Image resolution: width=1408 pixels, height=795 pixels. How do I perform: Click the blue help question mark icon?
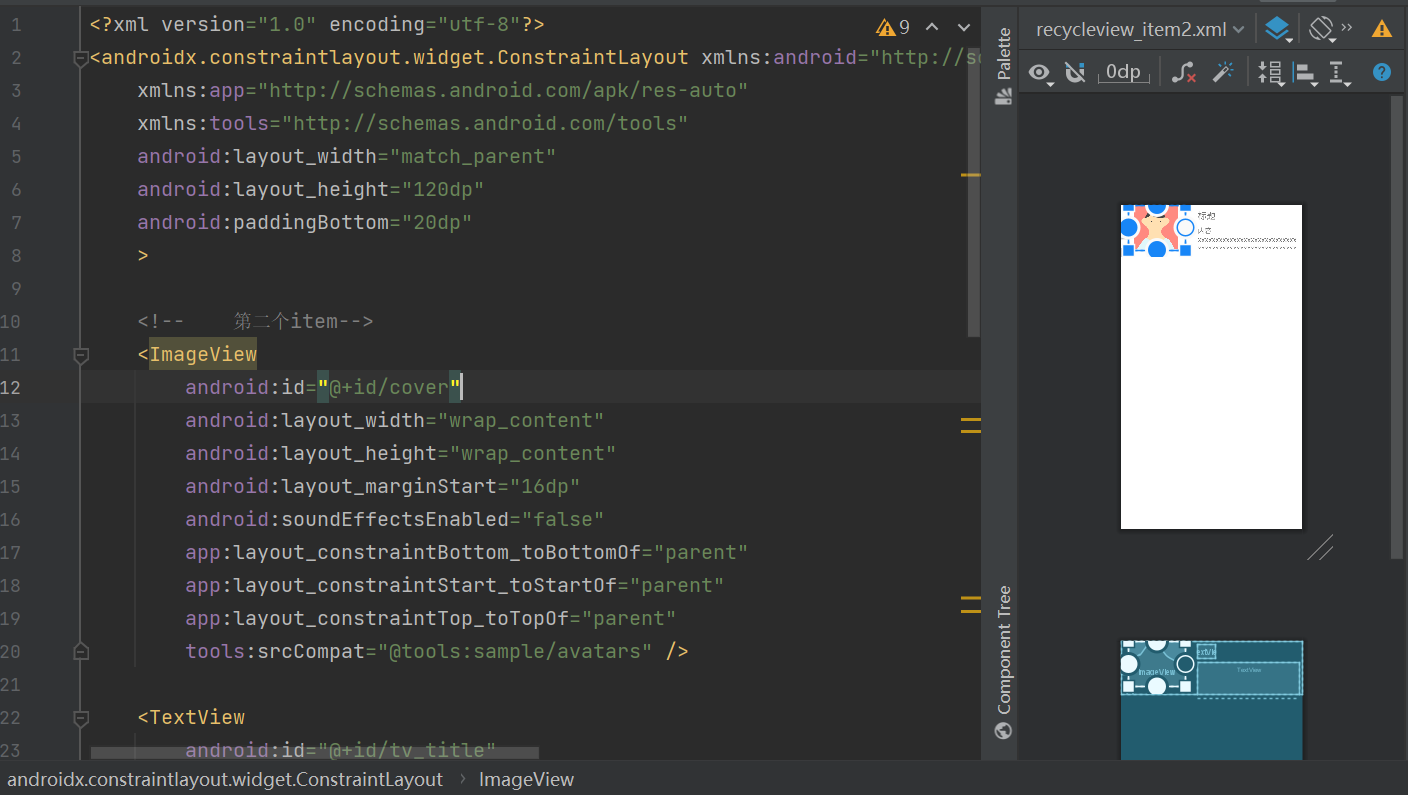click(x=1382, y=72)
